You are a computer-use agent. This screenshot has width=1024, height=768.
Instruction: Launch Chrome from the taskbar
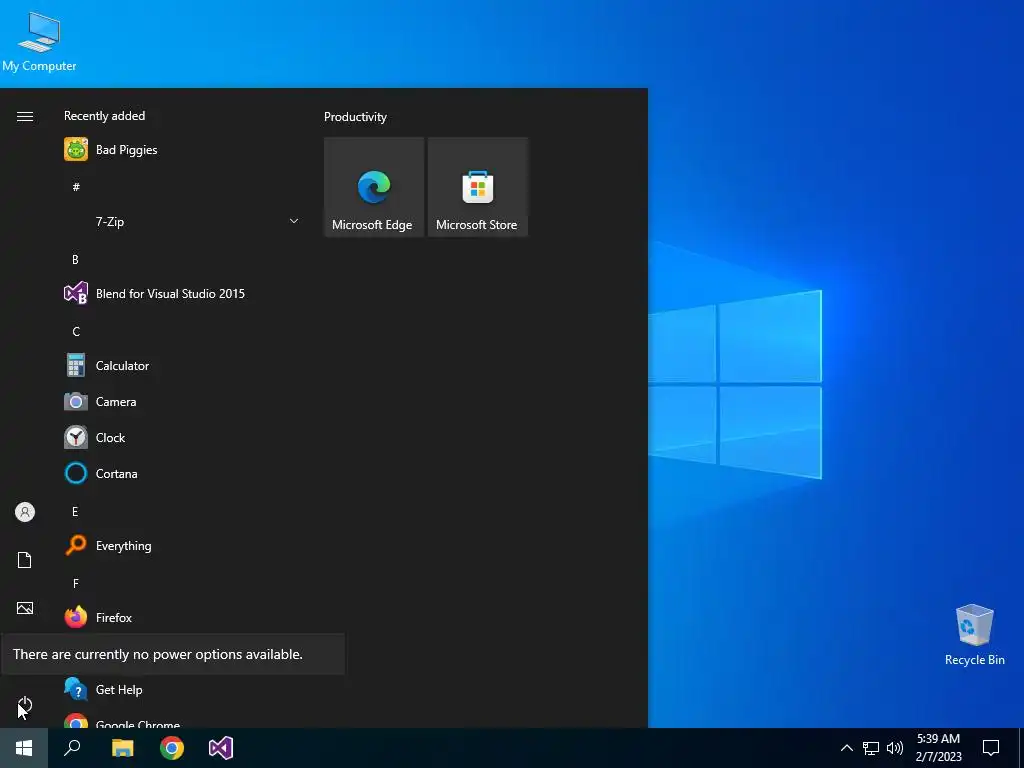pyautogui.click(x=172, y=748)
